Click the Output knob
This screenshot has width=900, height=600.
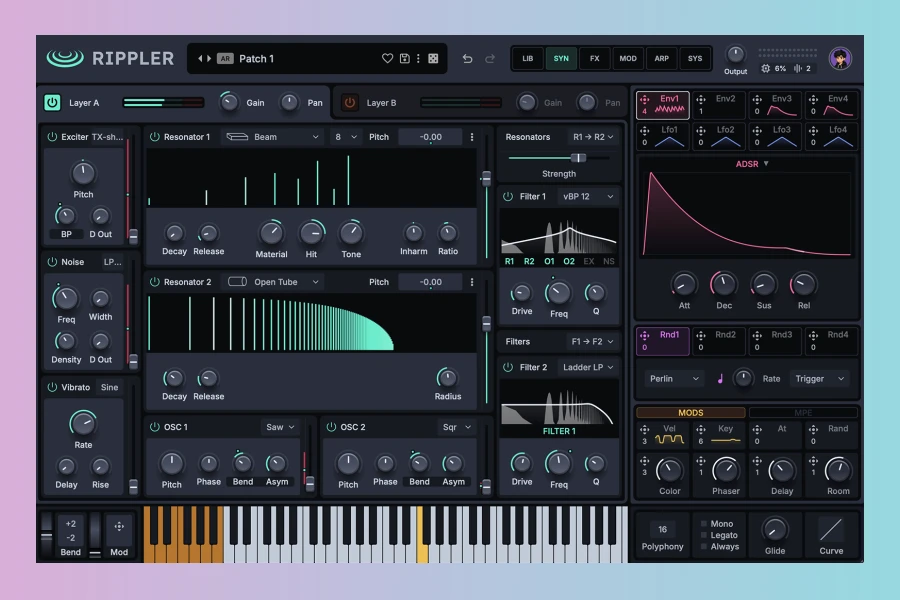(735, 55)
